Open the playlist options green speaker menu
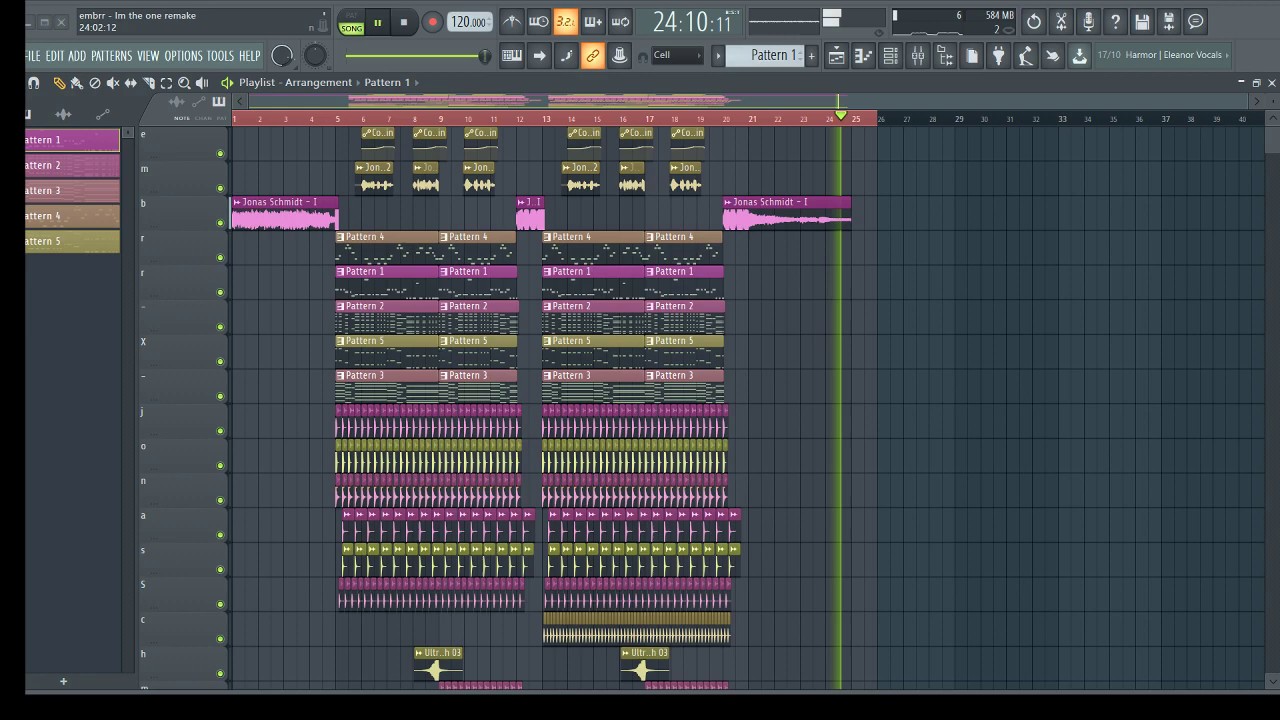Screen dimensions: 1280x720 [x=227, y=83]
